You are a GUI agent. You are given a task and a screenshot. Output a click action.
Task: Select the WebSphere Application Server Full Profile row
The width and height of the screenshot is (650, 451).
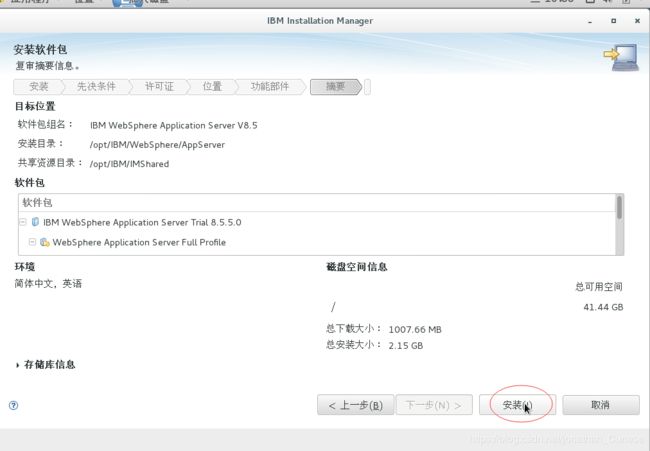[x=317, y=242]
